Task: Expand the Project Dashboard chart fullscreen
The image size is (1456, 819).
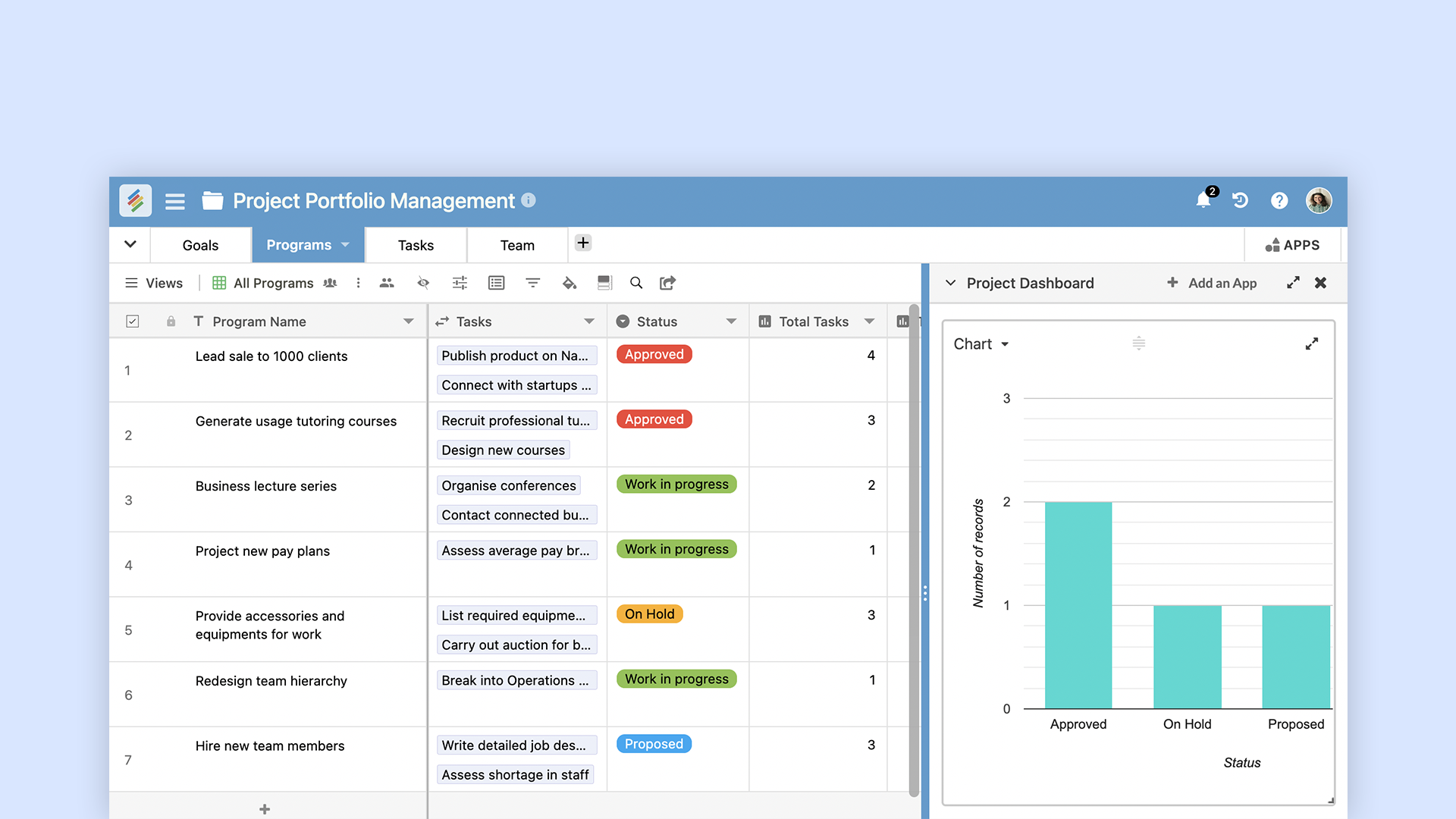Action: pyautogui.click(x=1311, y=344)
